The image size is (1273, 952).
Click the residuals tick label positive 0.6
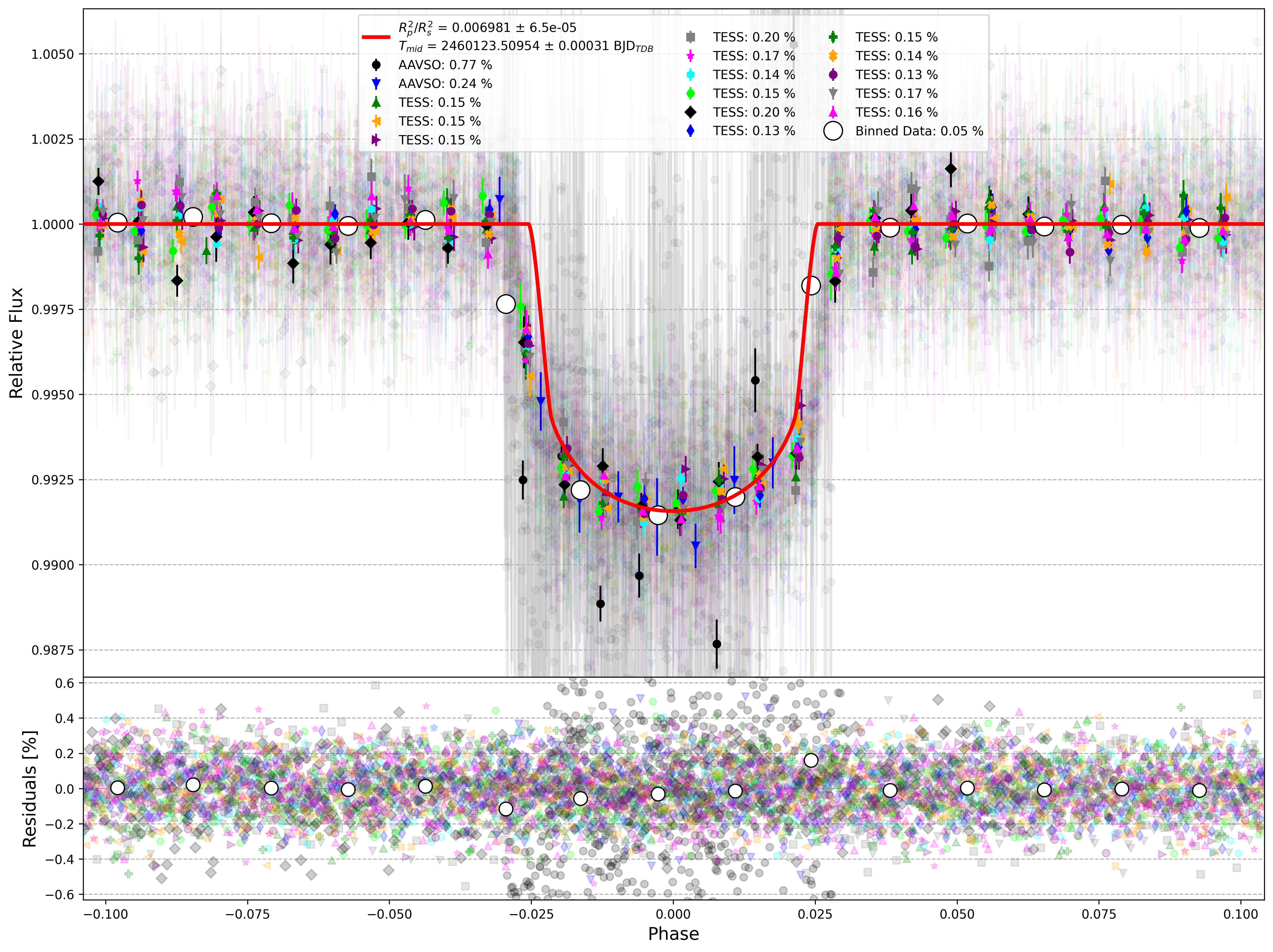tap(64, 684)
